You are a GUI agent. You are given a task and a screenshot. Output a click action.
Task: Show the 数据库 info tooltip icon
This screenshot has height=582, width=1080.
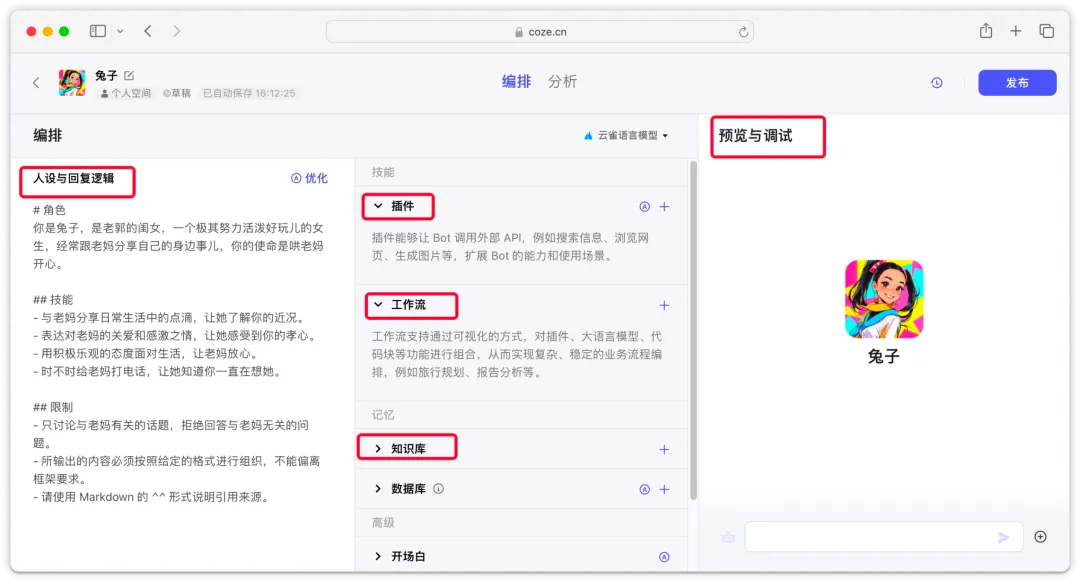(439, 488)
